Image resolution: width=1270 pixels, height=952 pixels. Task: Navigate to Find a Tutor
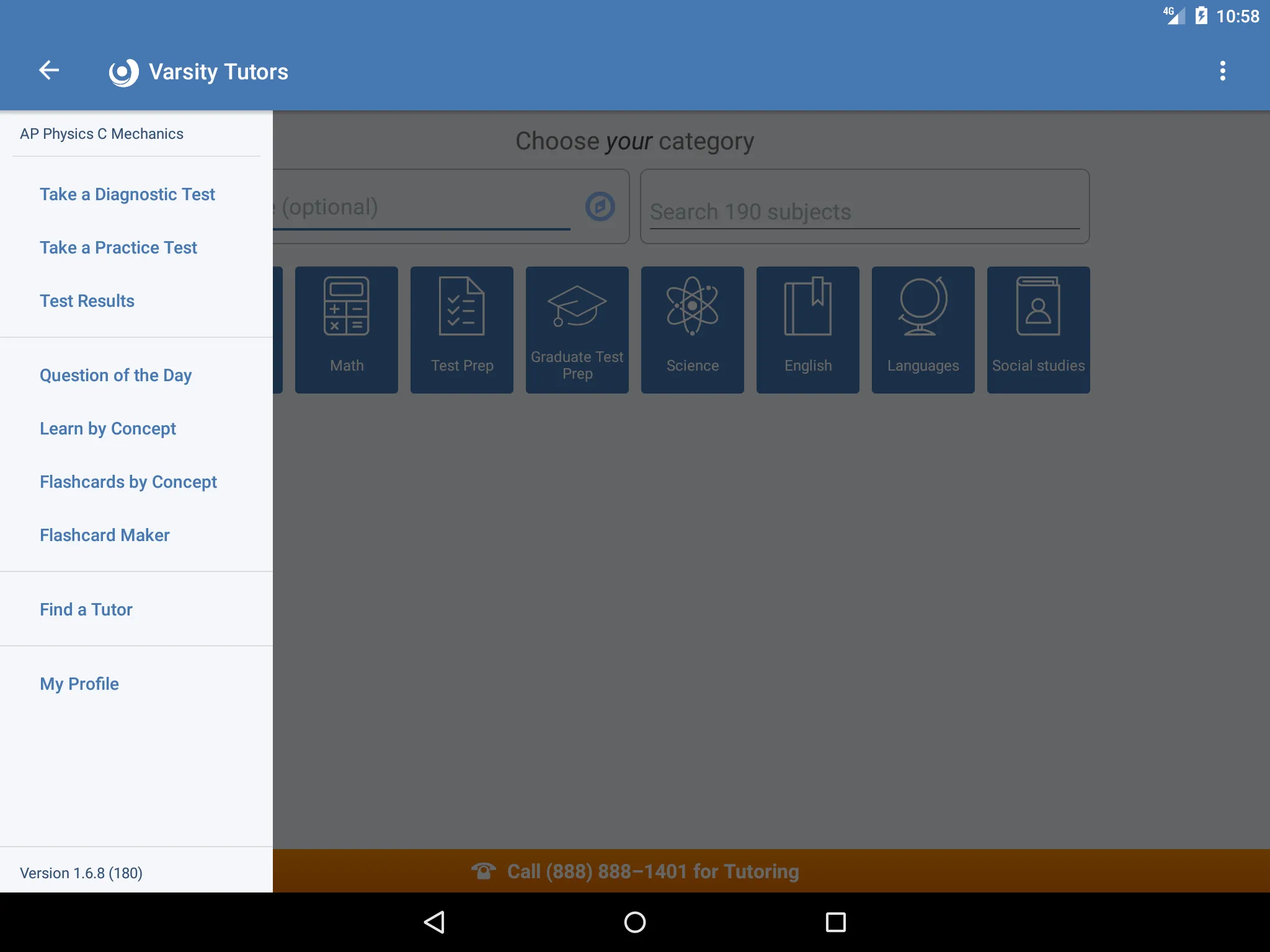coord(85,608)
